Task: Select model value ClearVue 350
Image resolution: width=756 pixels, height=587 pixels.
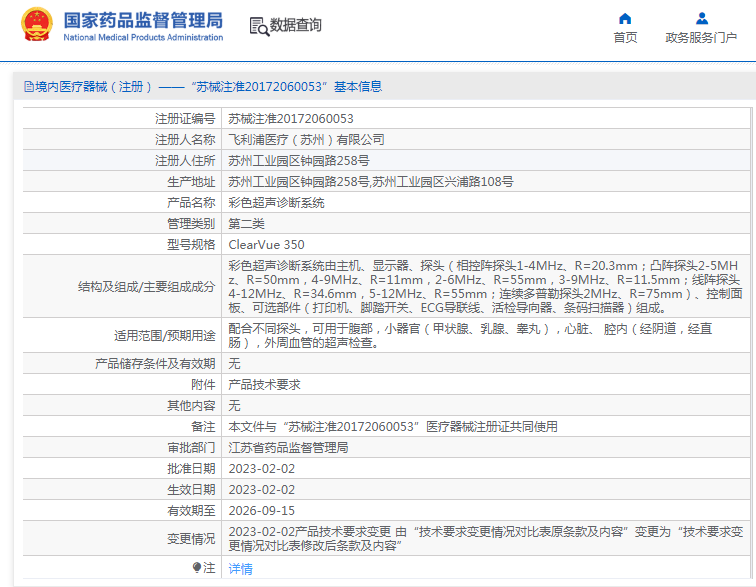Action: [x=266, y=245]
